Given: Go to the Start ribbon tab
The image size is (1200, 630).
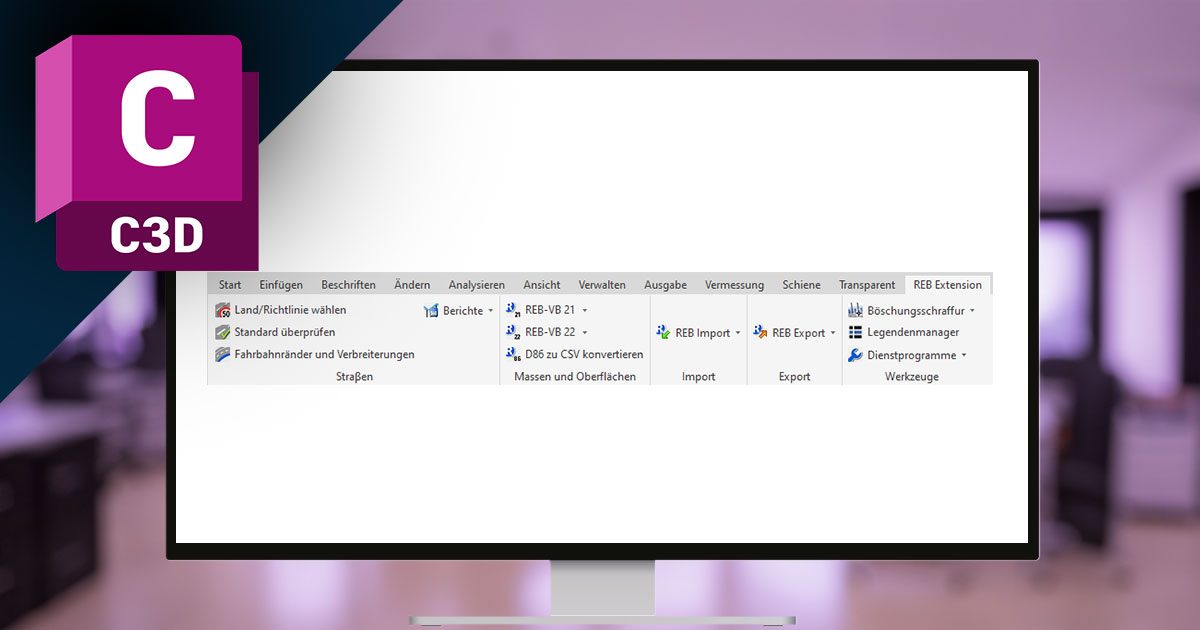Looking at the screenshot, I should point(230,285).
